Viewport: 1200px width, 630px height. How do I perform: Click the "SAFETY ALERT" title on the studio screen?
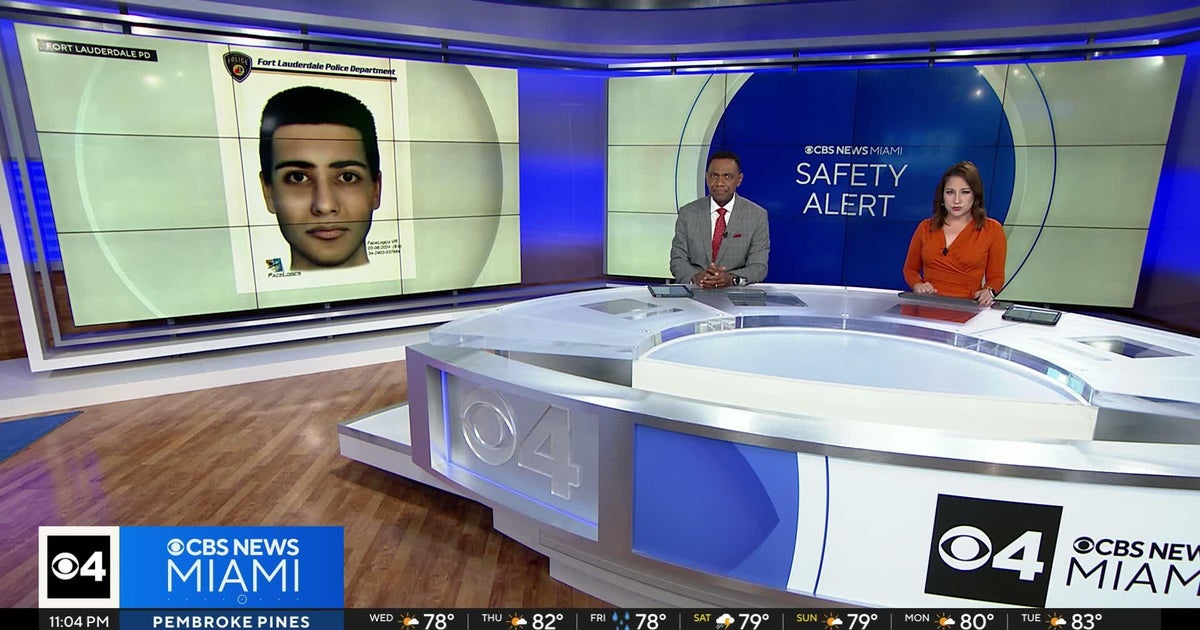(x=851, y=189)
